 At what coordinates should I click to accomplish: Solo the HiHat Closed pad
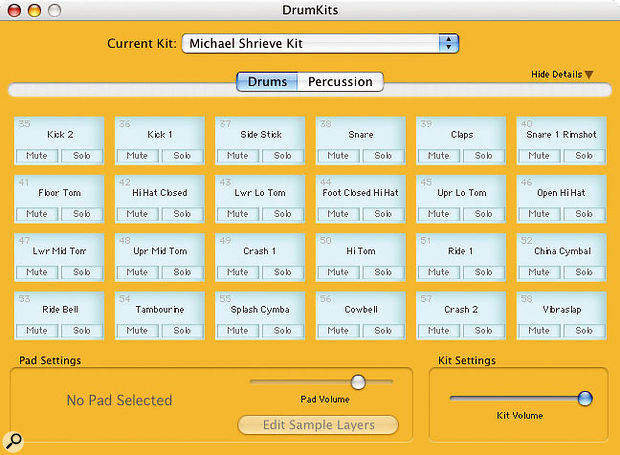click(x=182, y=214)
